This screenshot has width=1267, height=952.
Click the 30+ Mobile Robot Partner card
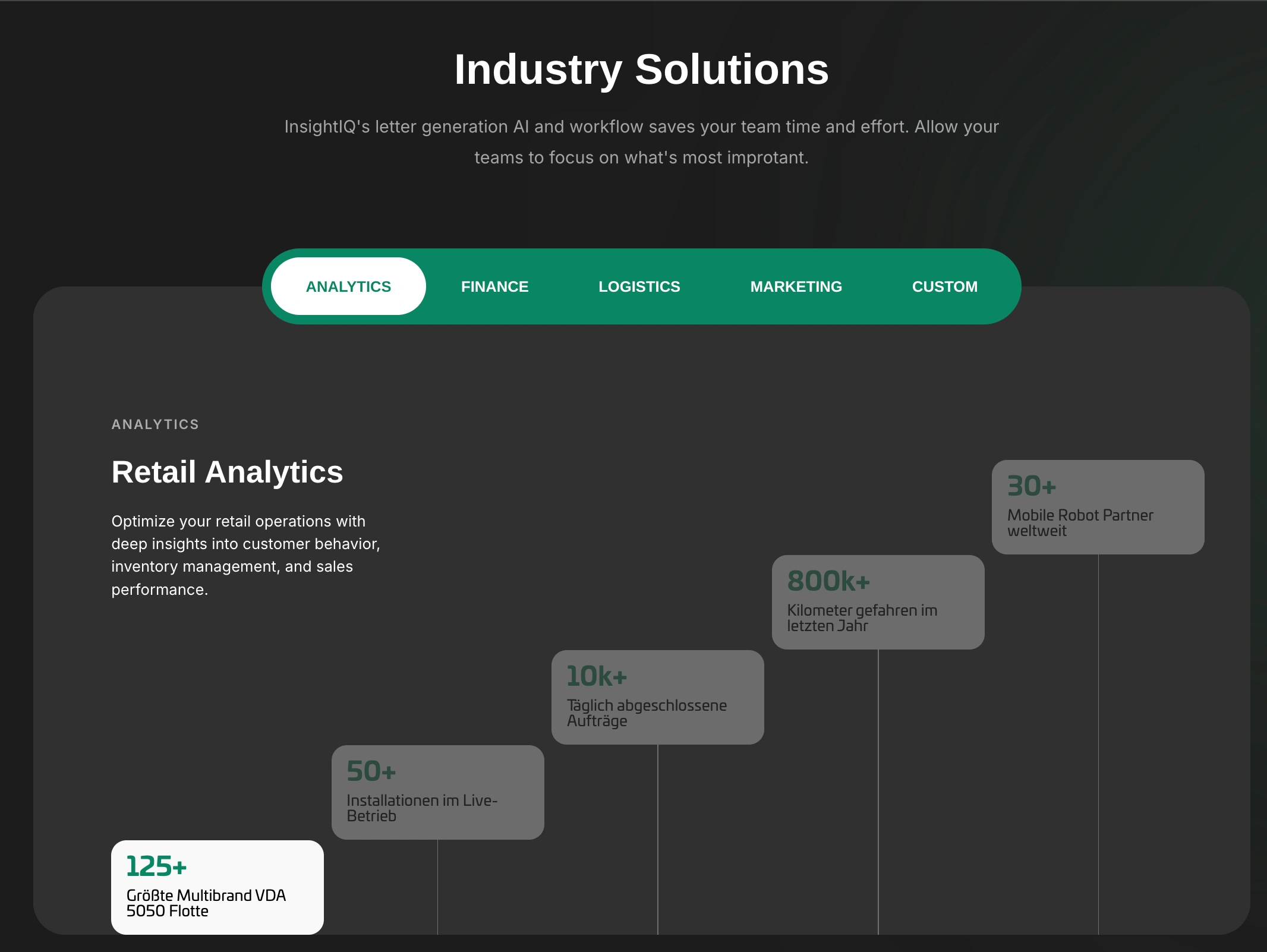point(1098,507)
